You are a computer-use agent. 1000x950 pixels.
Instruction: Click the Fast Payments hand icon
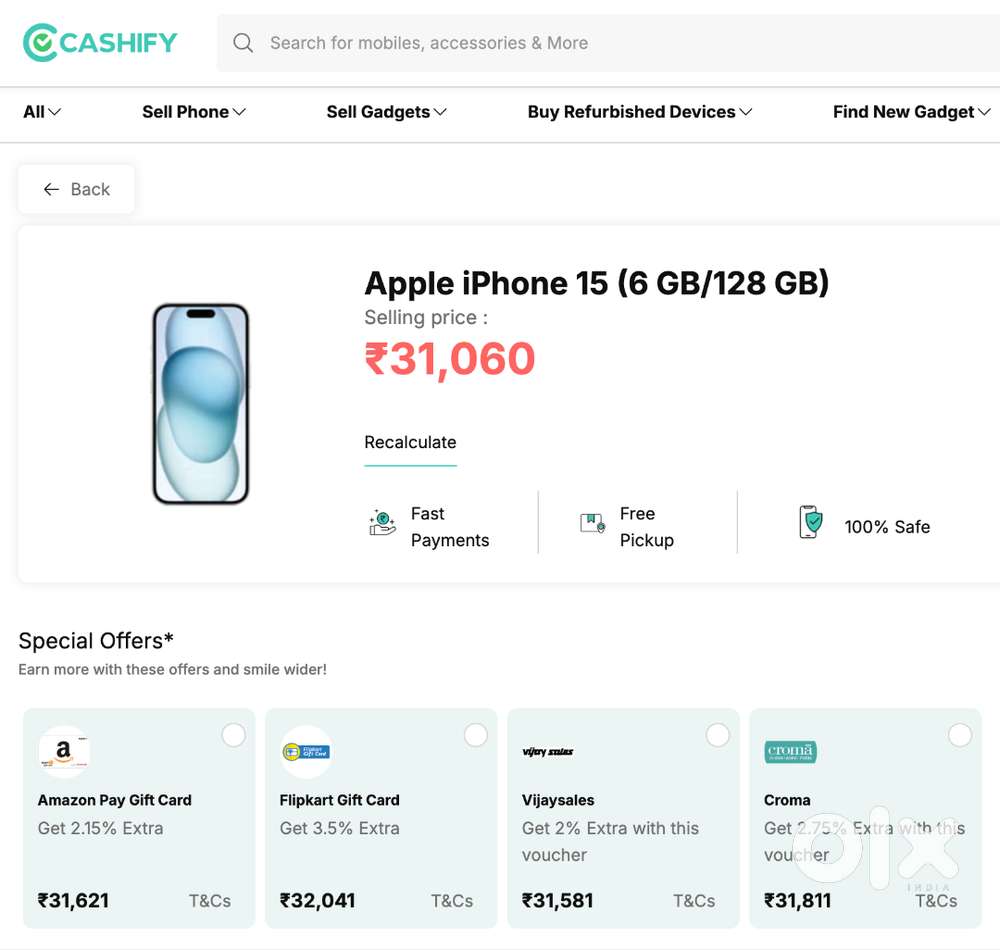(382, 523)
